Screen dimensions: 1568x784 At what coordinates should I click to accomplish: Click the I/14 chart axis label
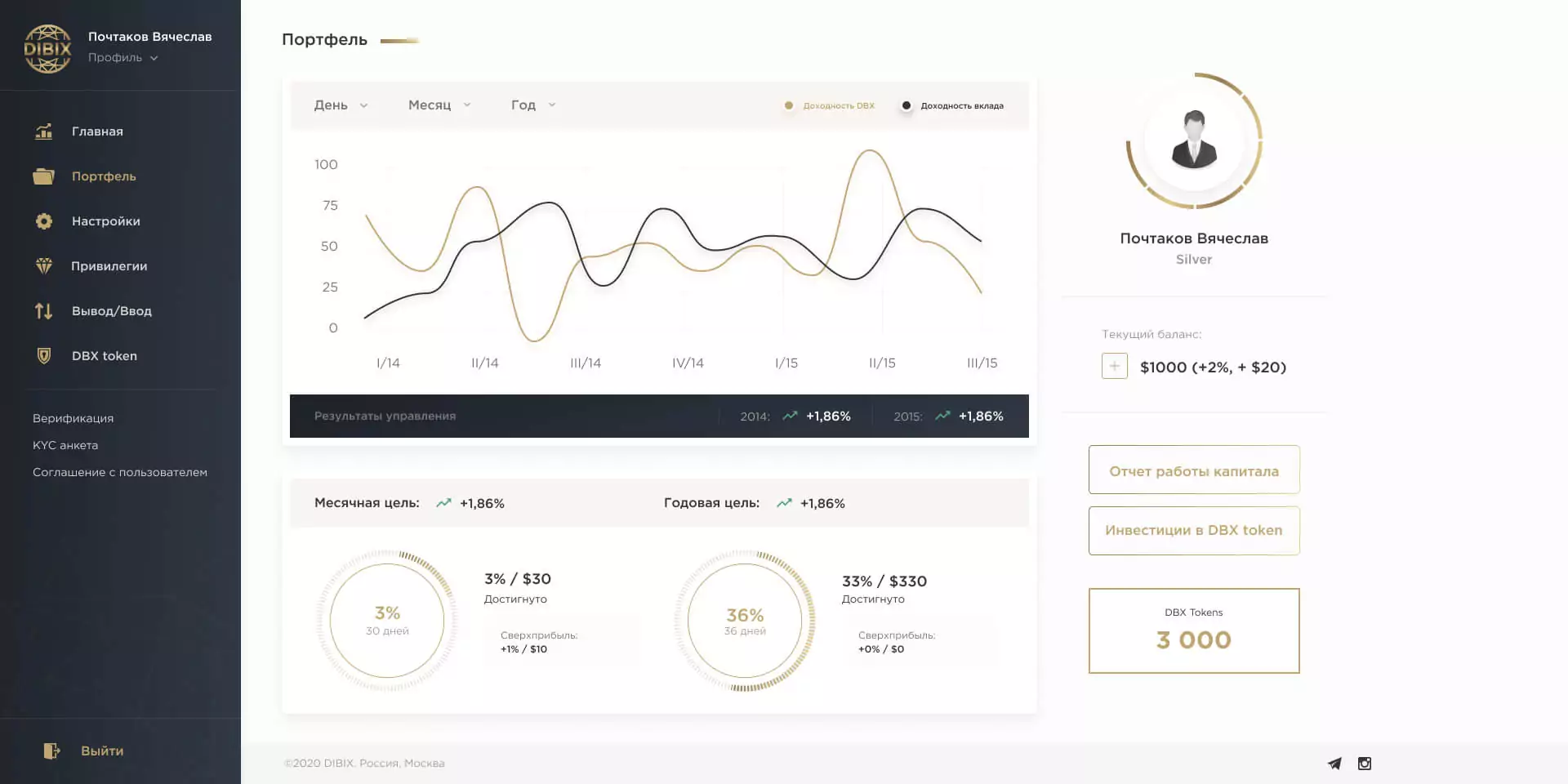388,363
